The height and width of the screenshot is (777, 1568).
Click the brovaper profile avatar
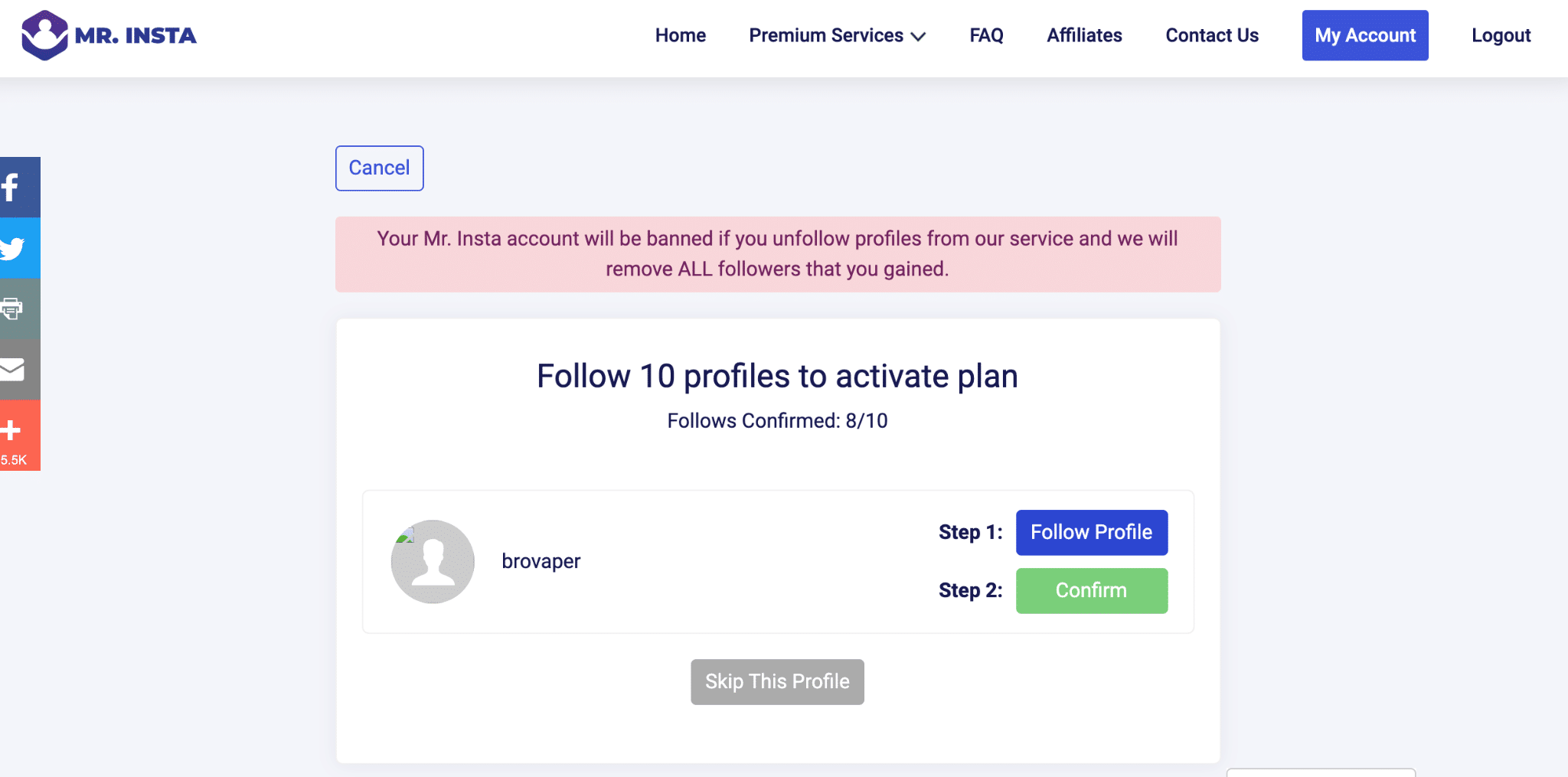click(x=433, y=562)
